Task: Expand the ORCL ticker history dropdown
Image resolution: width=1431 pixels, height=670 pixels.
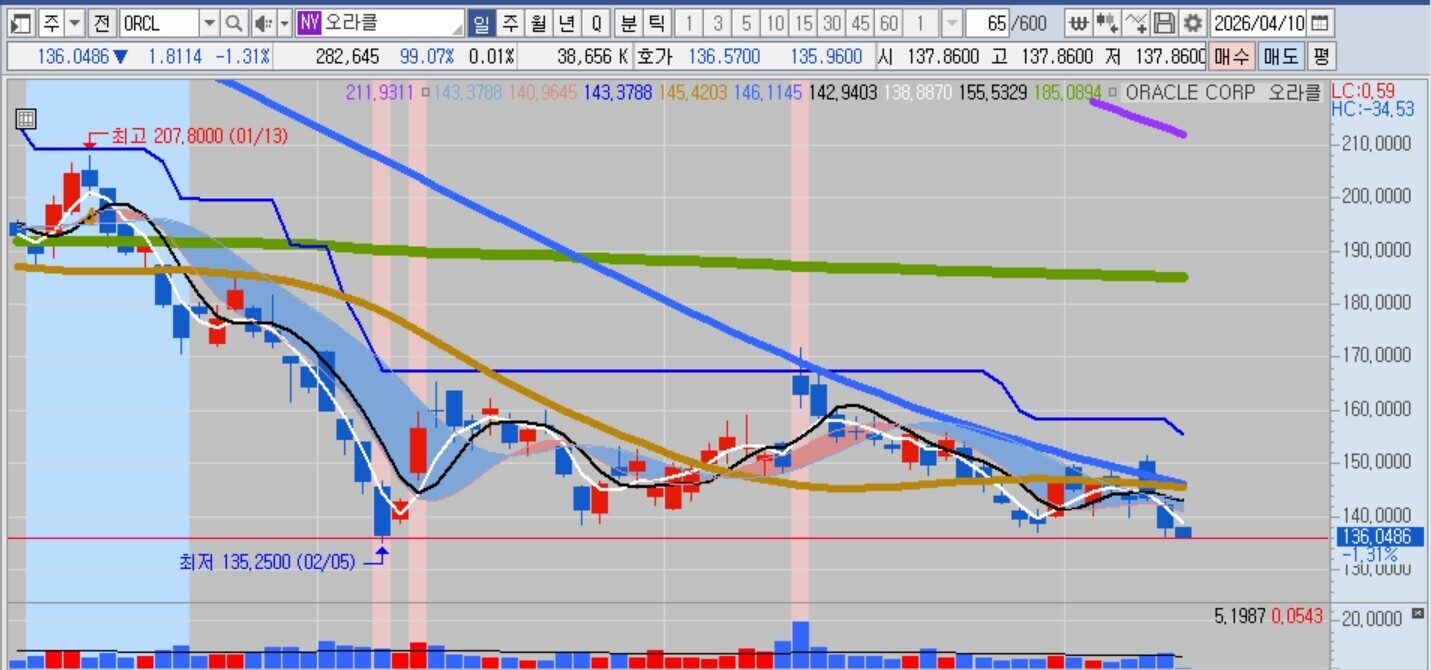Action: point(209,22)
